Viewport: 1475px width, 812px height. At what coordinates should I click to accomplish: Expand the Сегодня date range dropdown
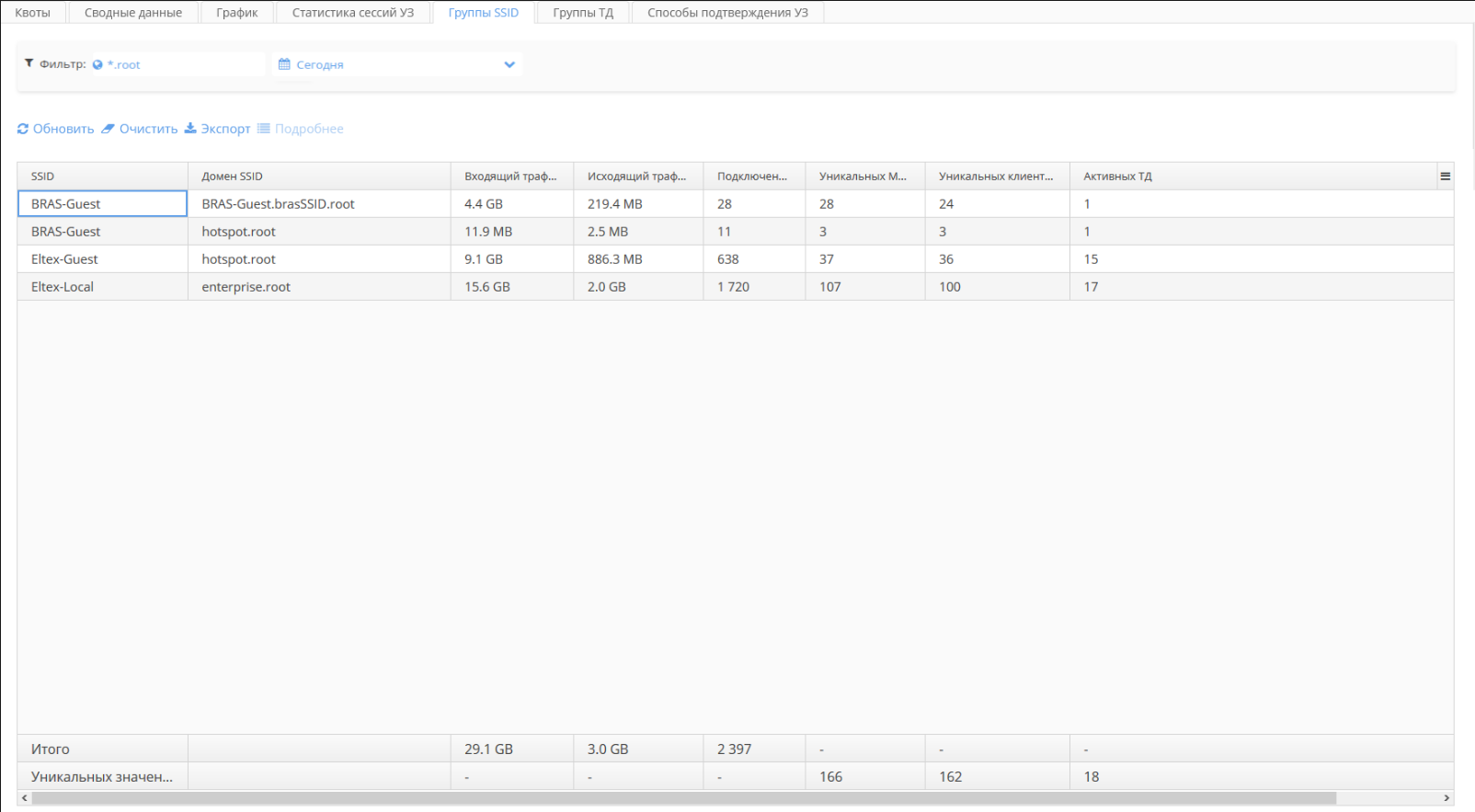[509, 64]
